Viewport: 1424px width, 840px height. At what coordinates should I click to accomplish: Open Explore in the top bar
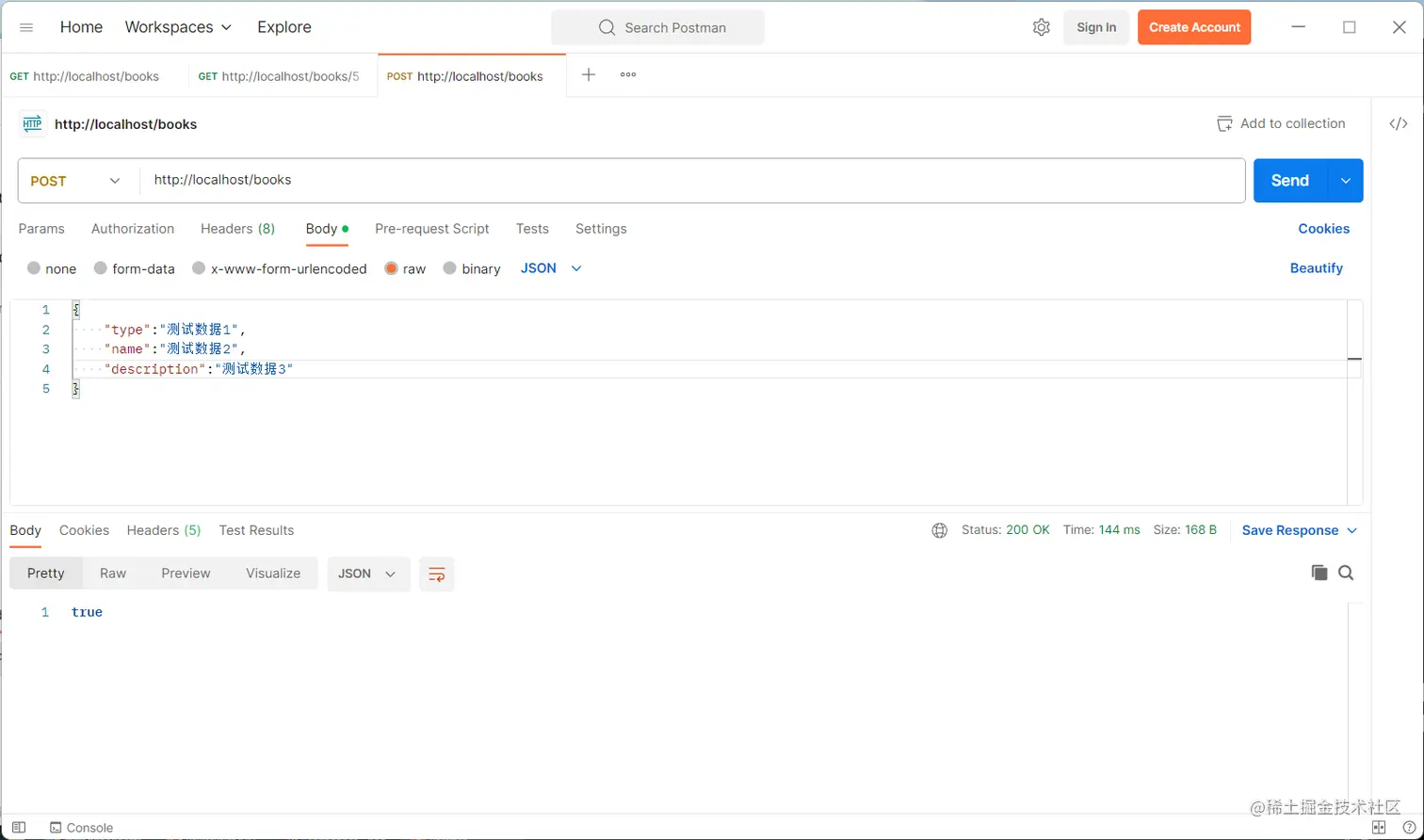(284, 27)
